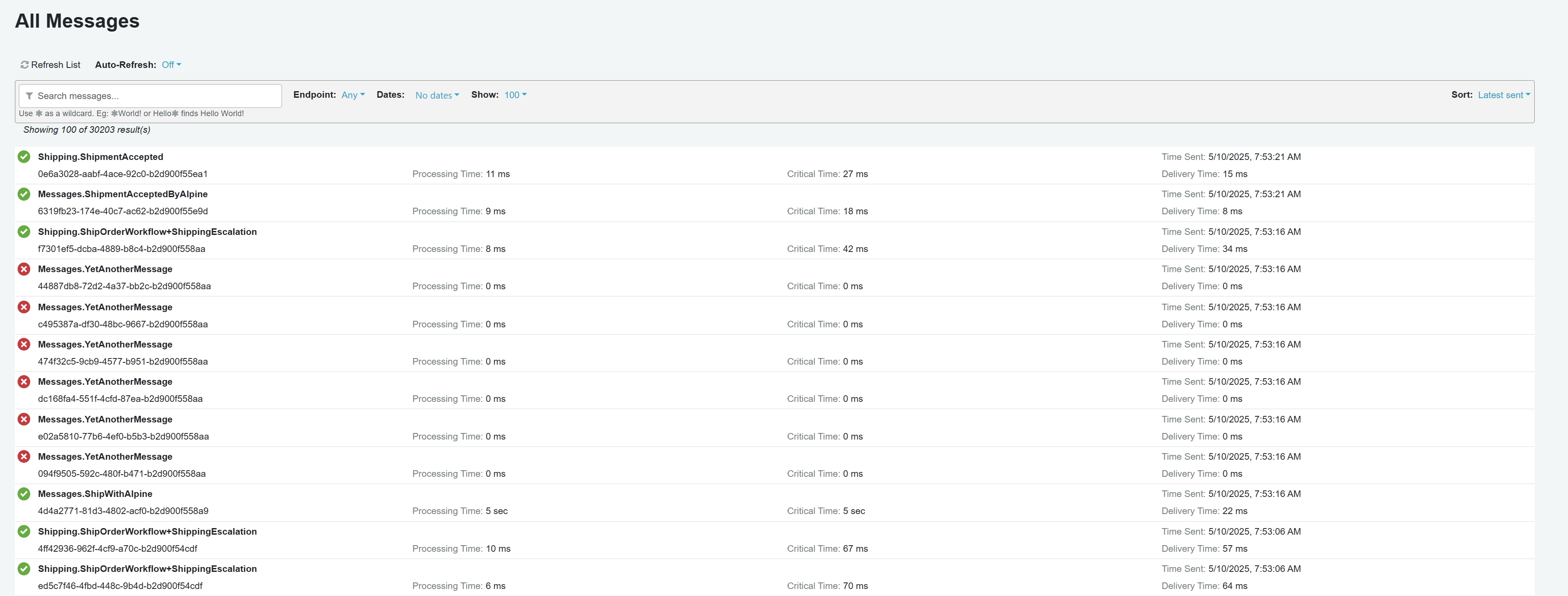
Task: Open the Auto-Refresh Off dropdown
Action: pos(171,64)
